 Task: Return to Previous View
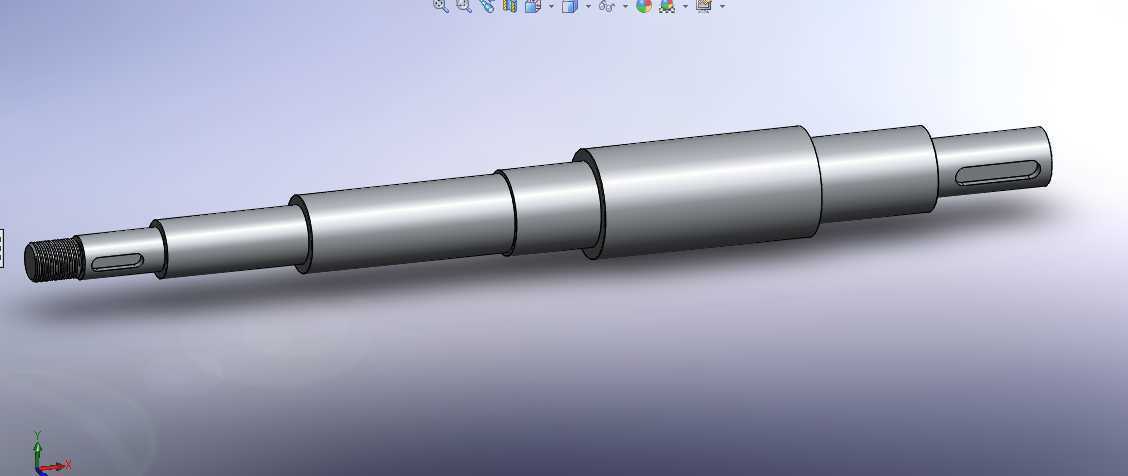pyautogui.click(x=487, y=6)
